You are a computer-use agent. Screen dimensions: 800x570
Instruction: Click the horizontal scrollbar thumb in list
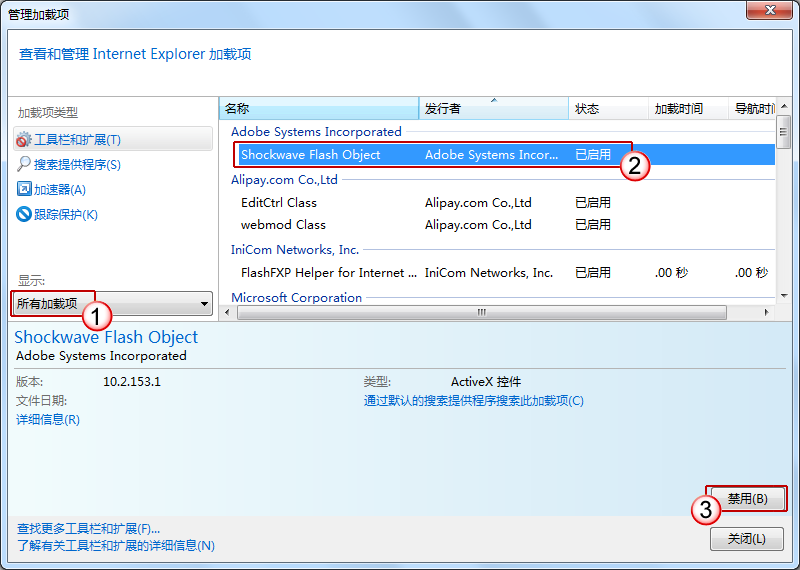[x=480, y=312]
